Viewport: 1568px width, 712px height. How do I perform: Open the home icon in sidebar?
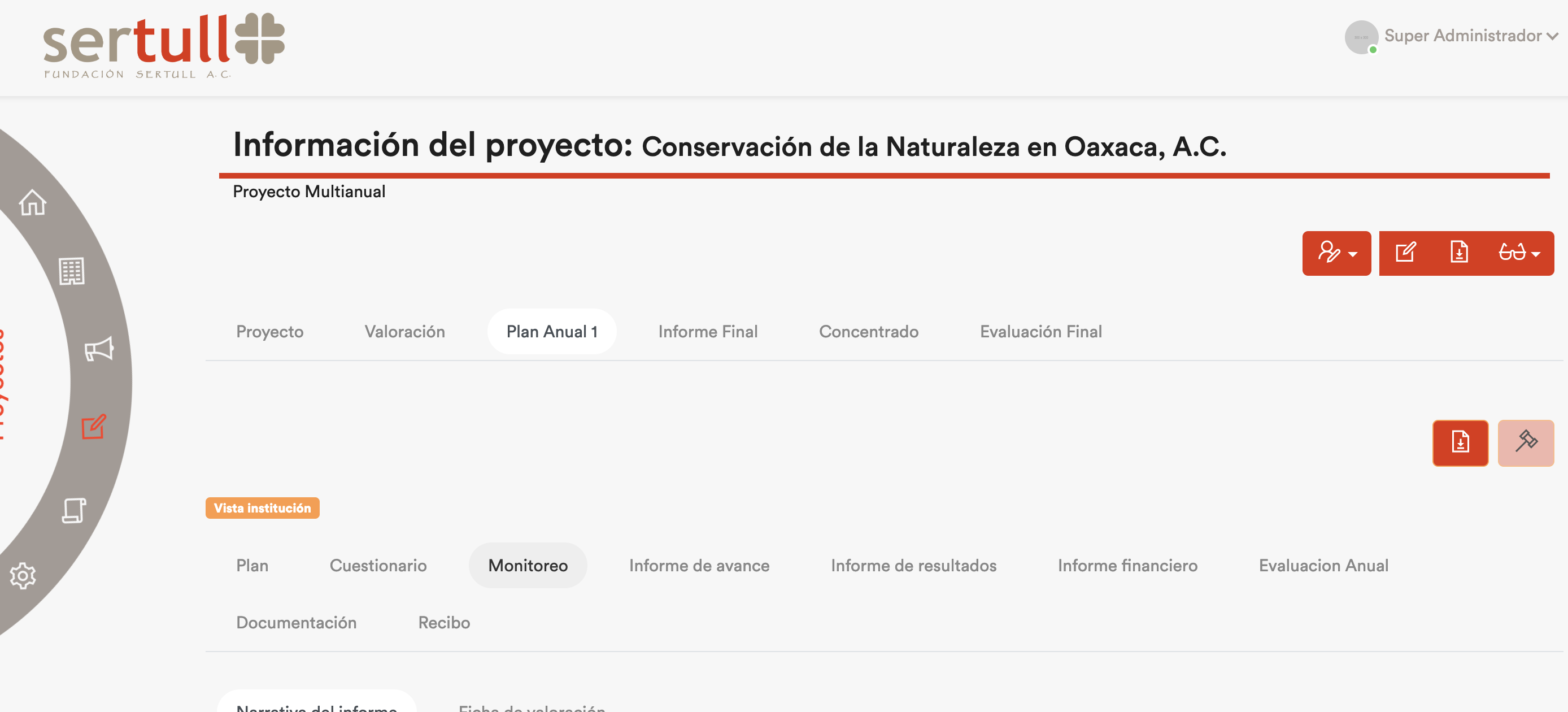33,203
